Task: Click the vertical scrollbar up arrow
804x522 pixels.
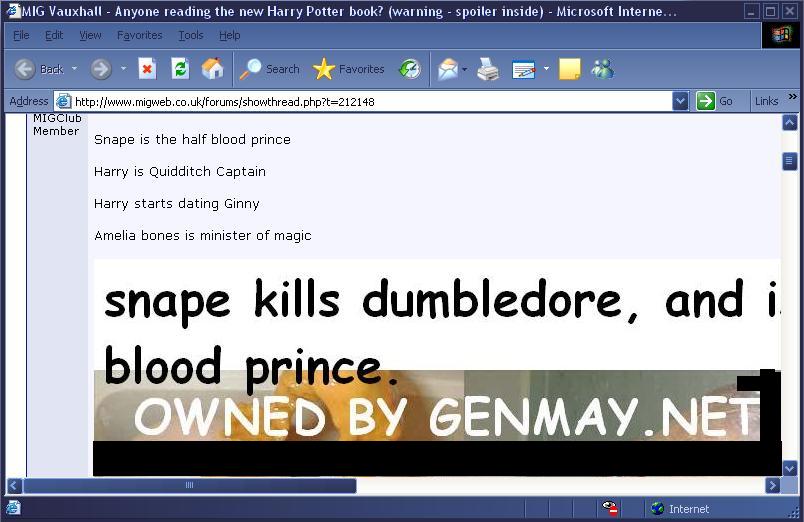Action: 790,123
